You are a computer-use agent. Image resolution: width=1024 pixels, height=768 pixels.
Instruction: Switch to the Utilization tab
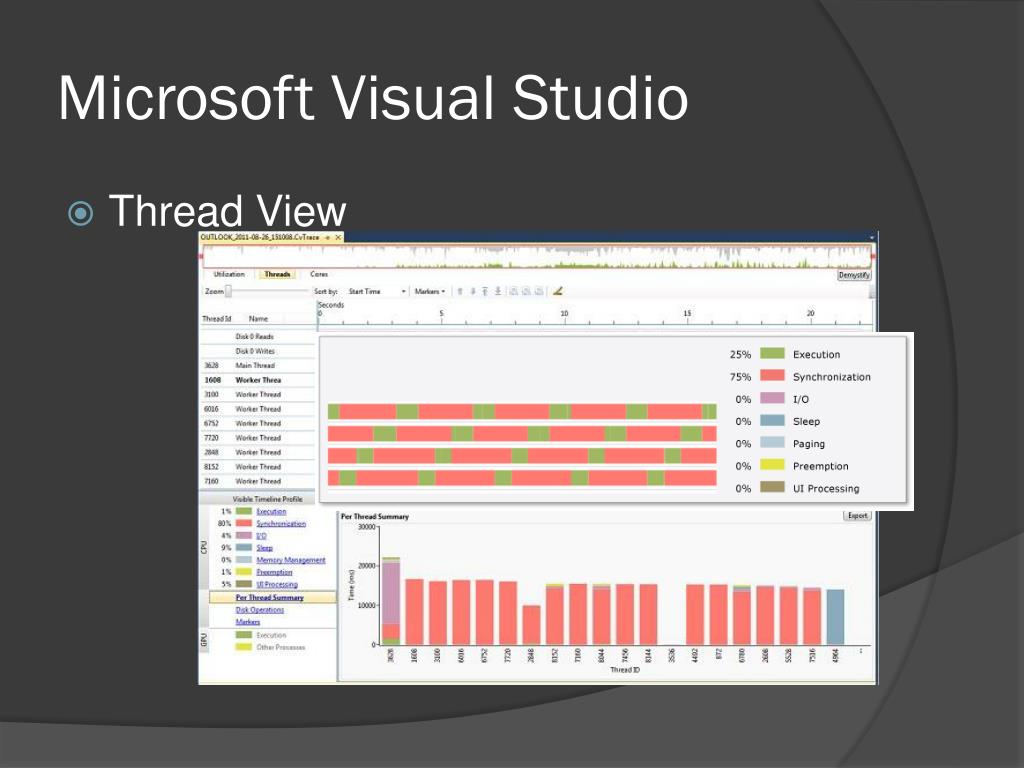pos(229,274)
